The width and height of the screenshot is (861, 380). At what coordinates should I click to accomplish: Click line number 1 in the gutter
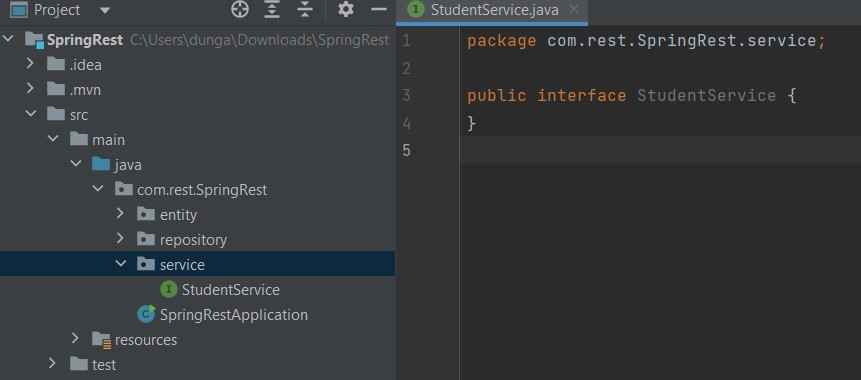[406, 41]
